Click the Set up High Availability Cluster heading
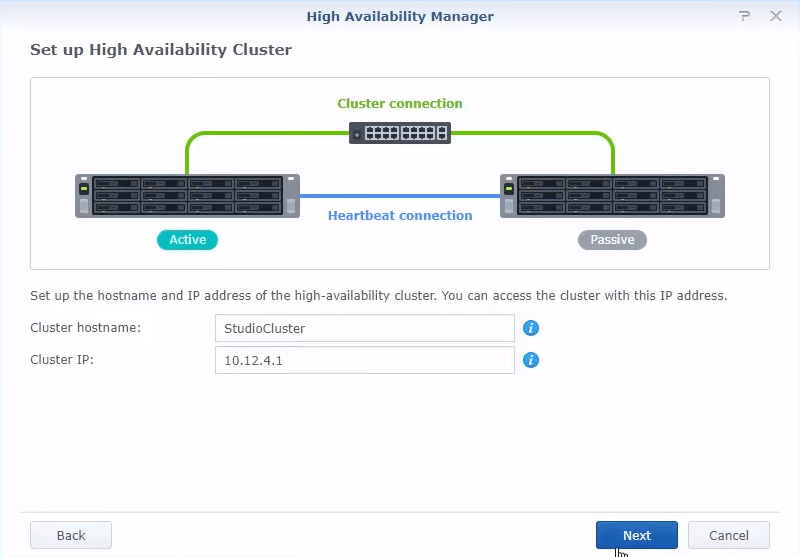800x557 pixels. tap(161, 50)
